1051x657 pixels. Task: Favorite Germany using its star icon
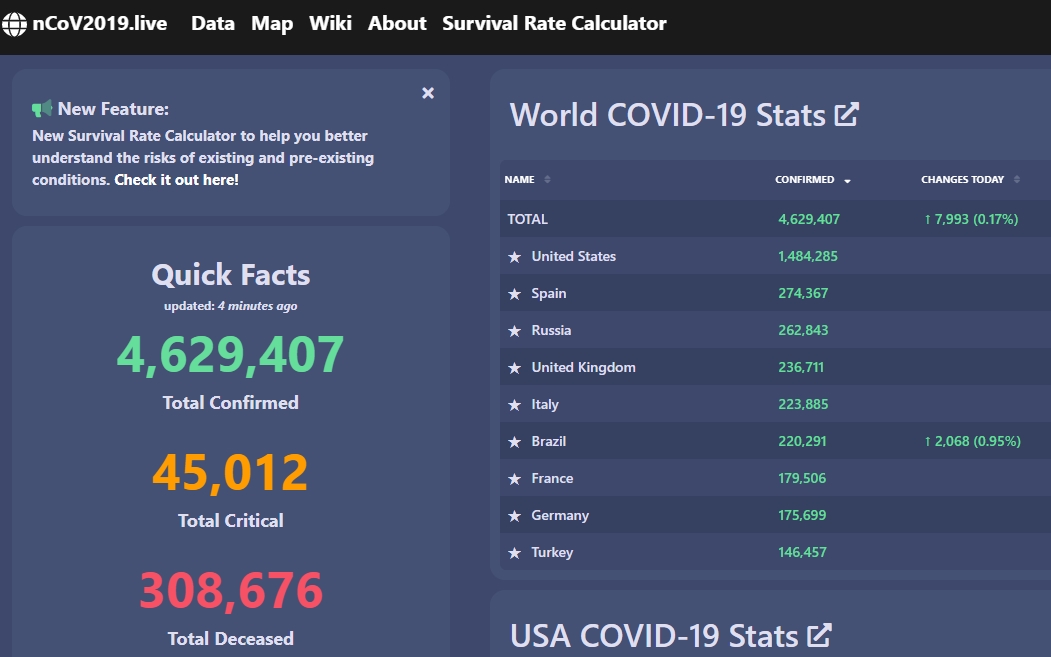tap(515, 516)
